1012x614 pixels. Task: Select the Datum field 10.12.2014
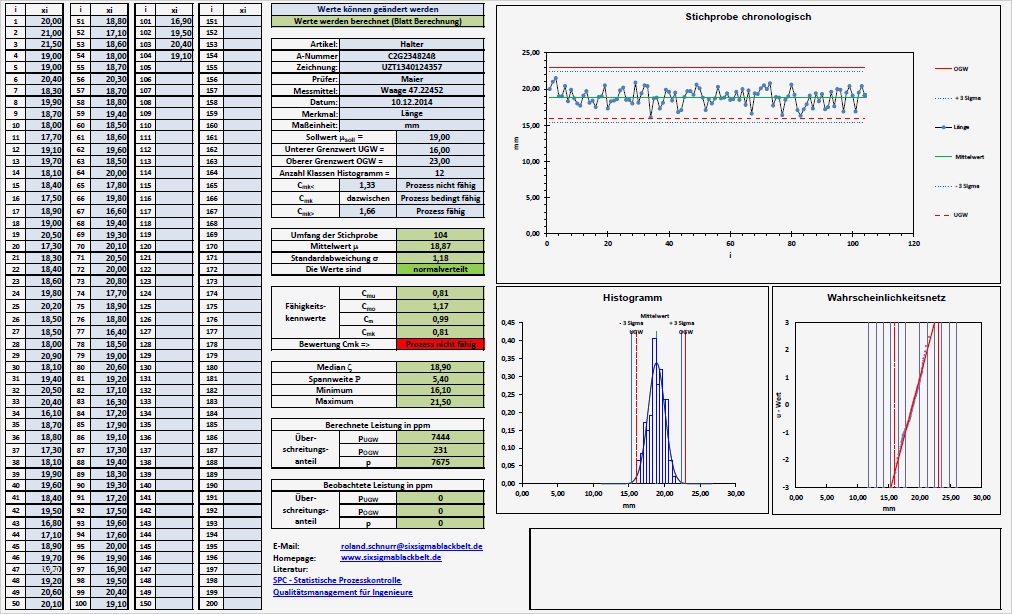click(x=411, y=102)
